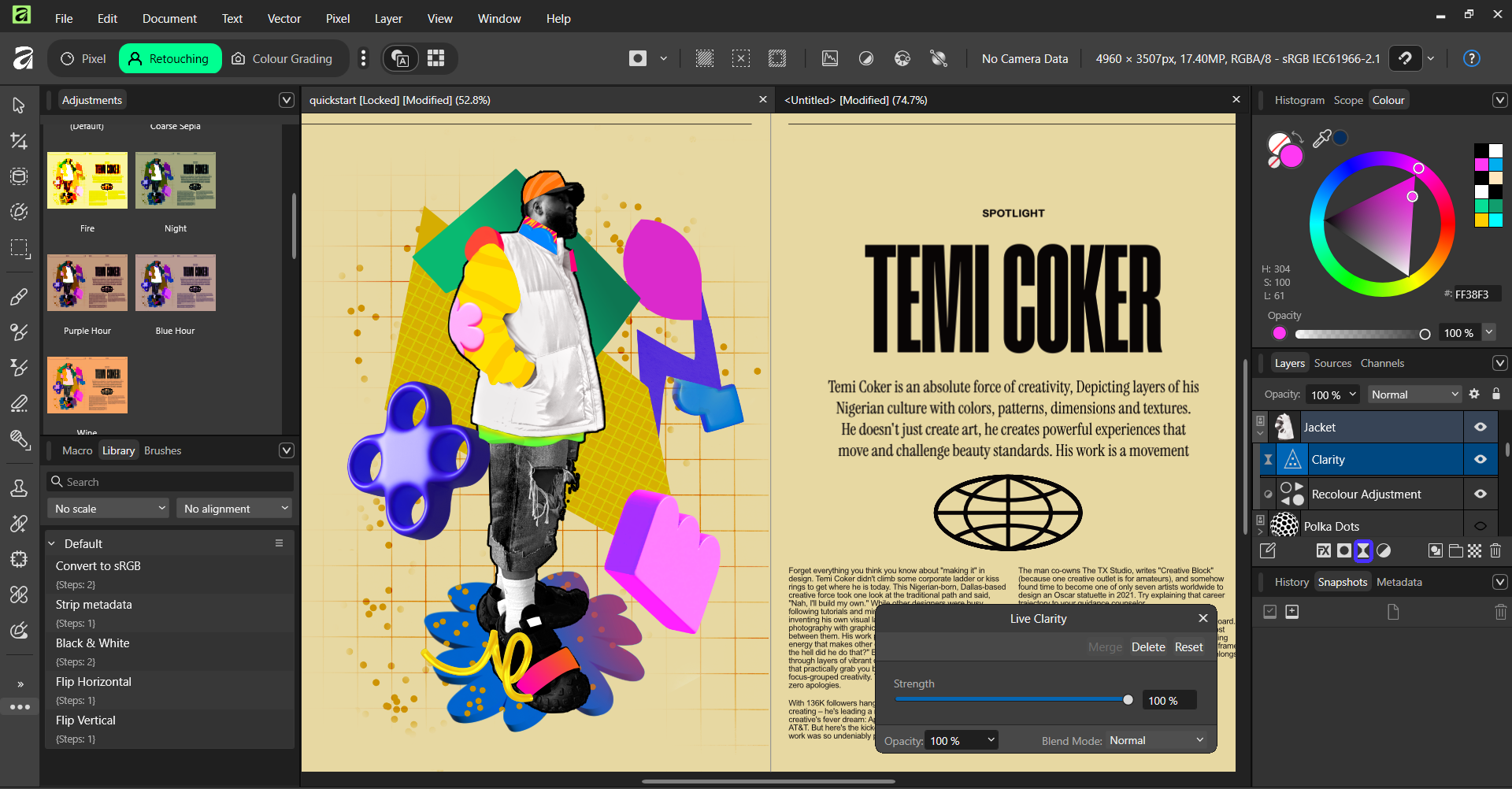
Task: Hide the Jacket layer
Action: 1480,427
